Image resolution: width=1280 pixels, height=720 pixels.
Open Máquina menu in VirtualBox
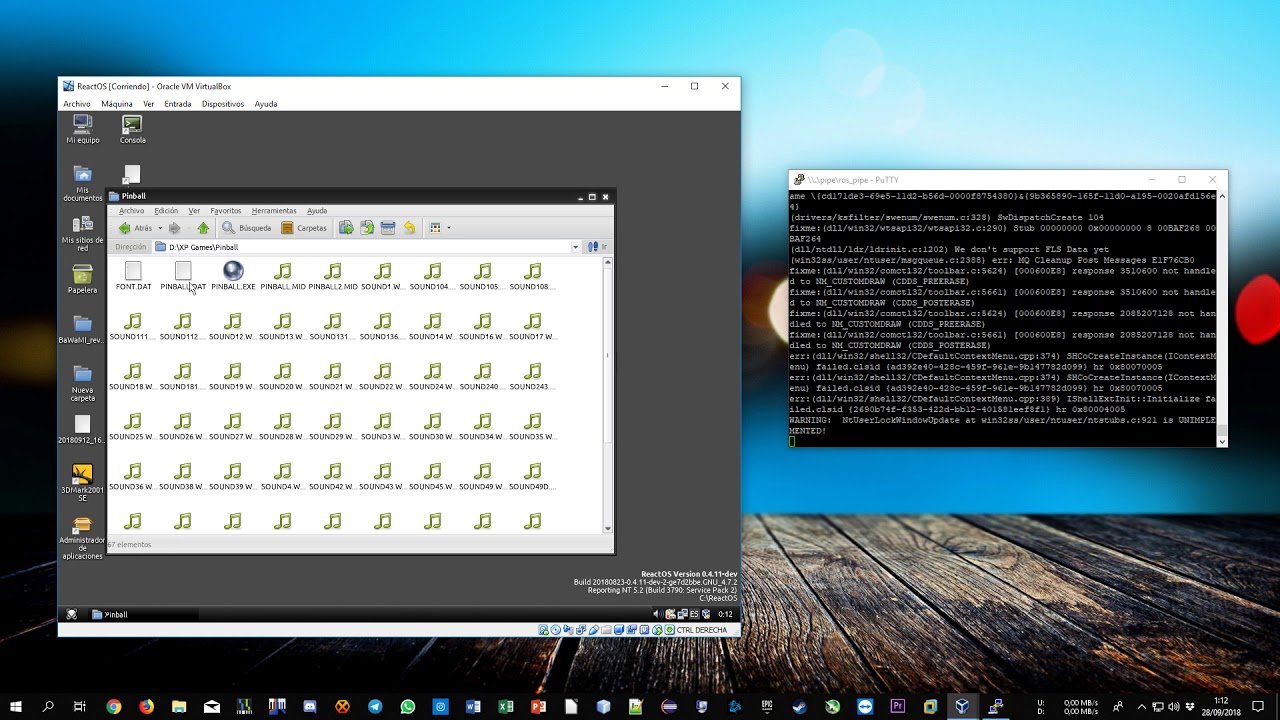pyautogui.click(x=116, y=104)
